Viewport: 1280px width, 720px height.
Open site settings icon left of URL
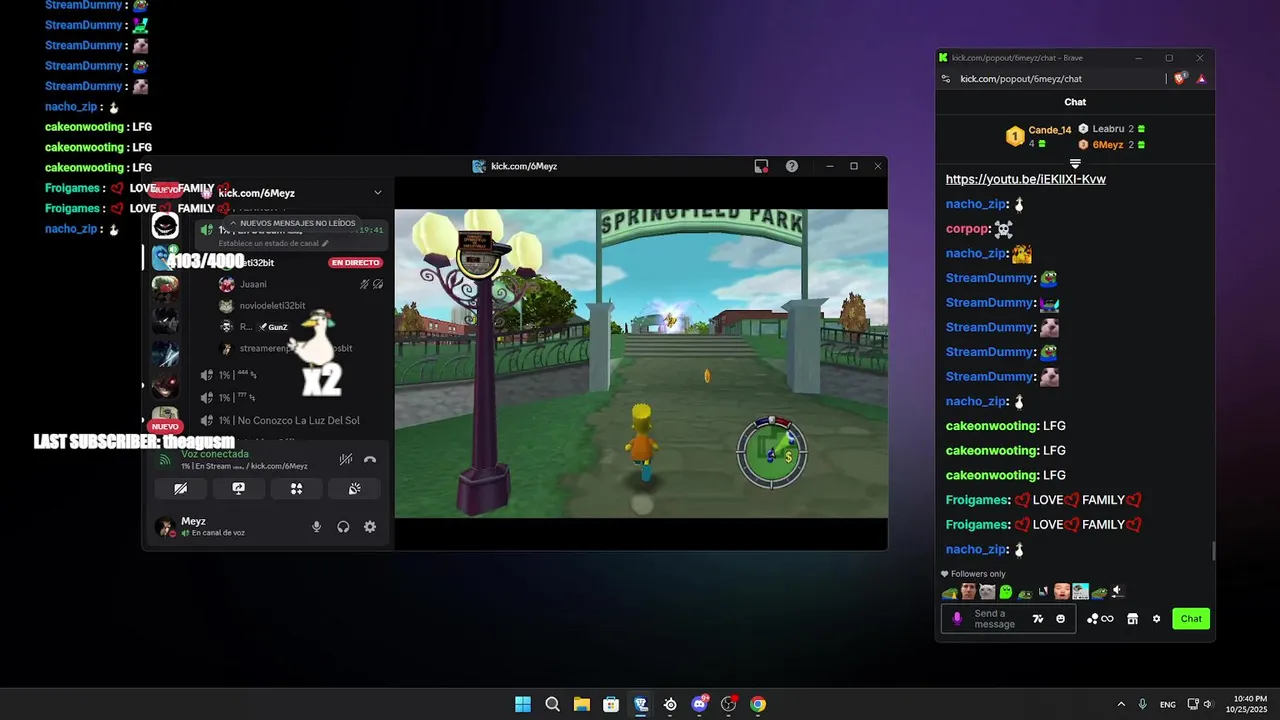945,79
